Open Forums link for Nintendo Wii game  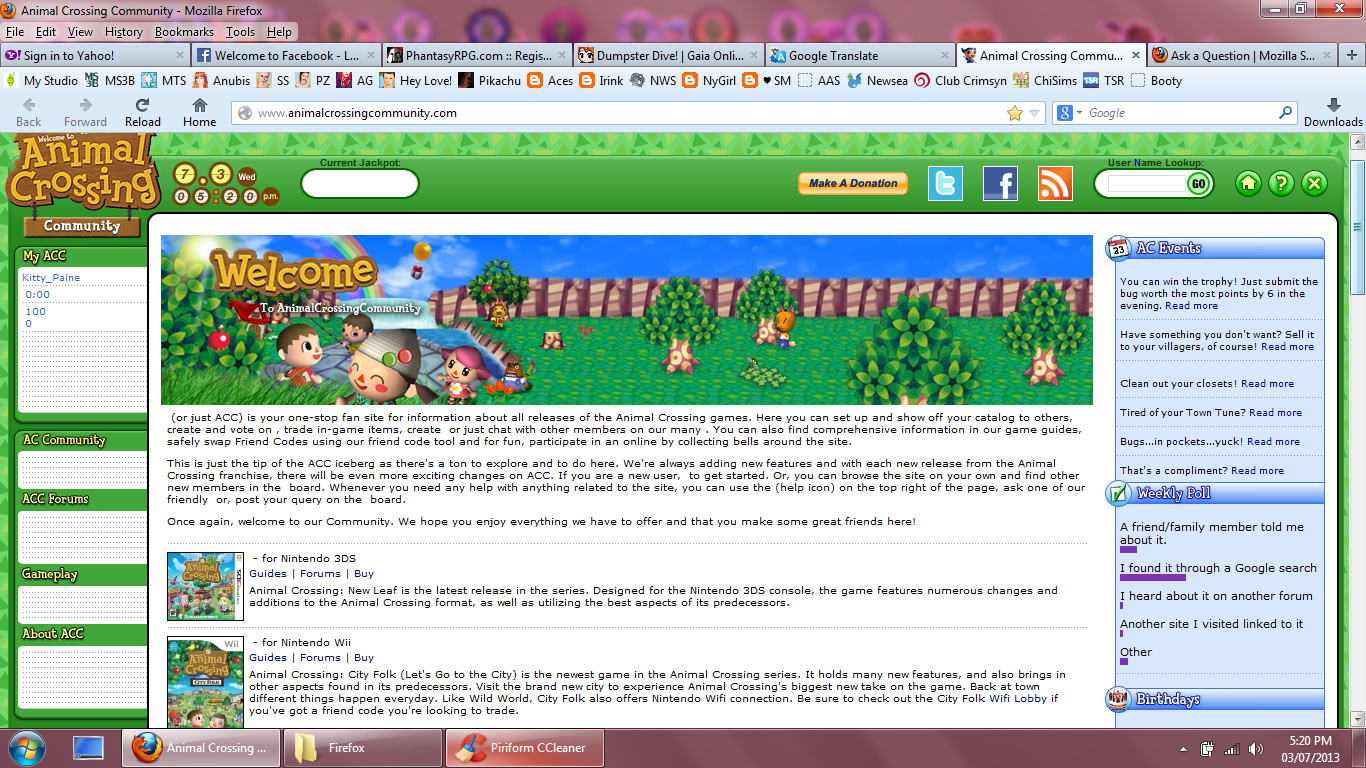pos(320,658)
